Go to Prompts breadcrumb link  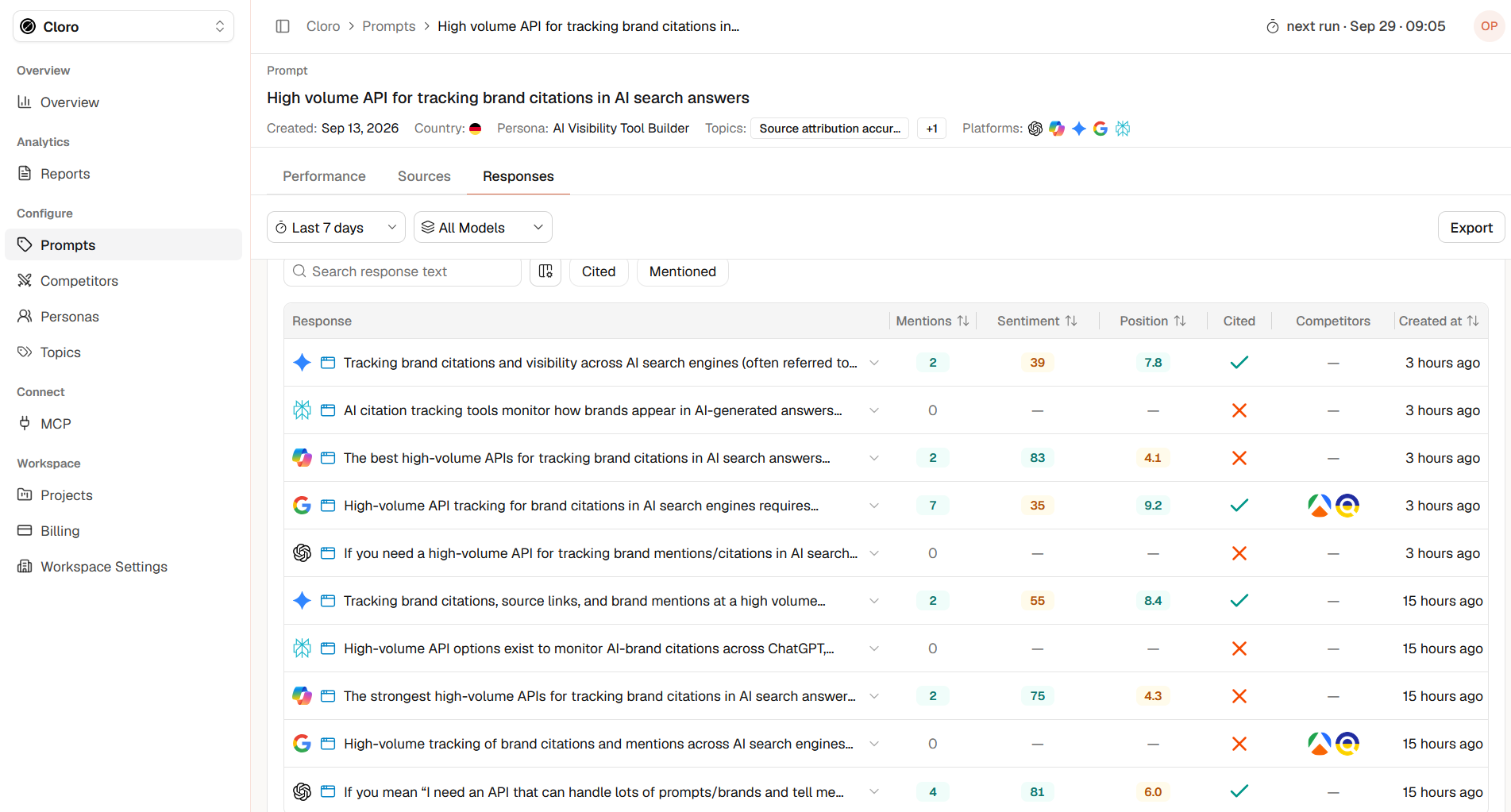[x=388, y=26]
